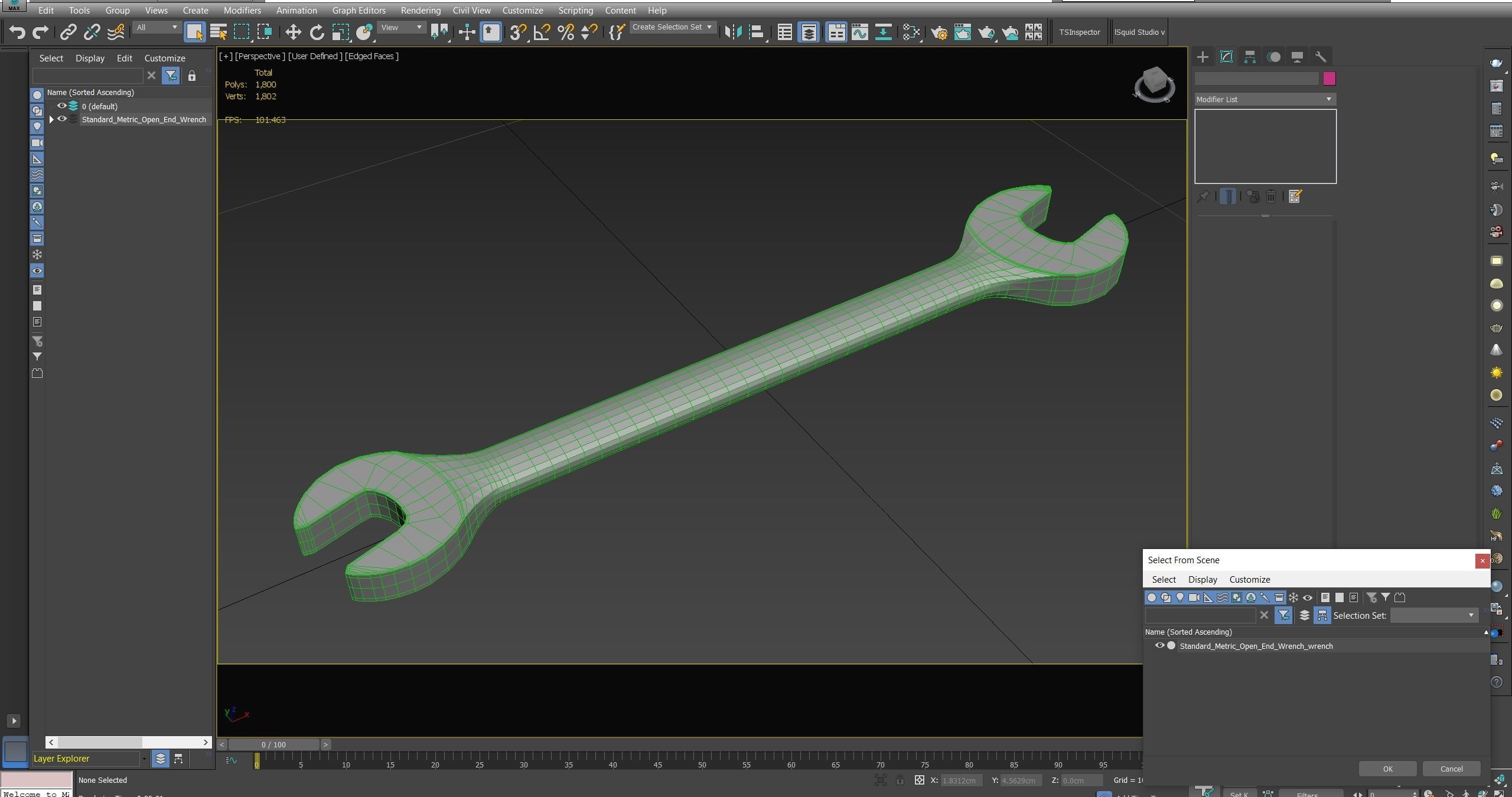Switch to the Modify tab in command panel
Screen dimensions: 1512x797
pos(1226,57)
